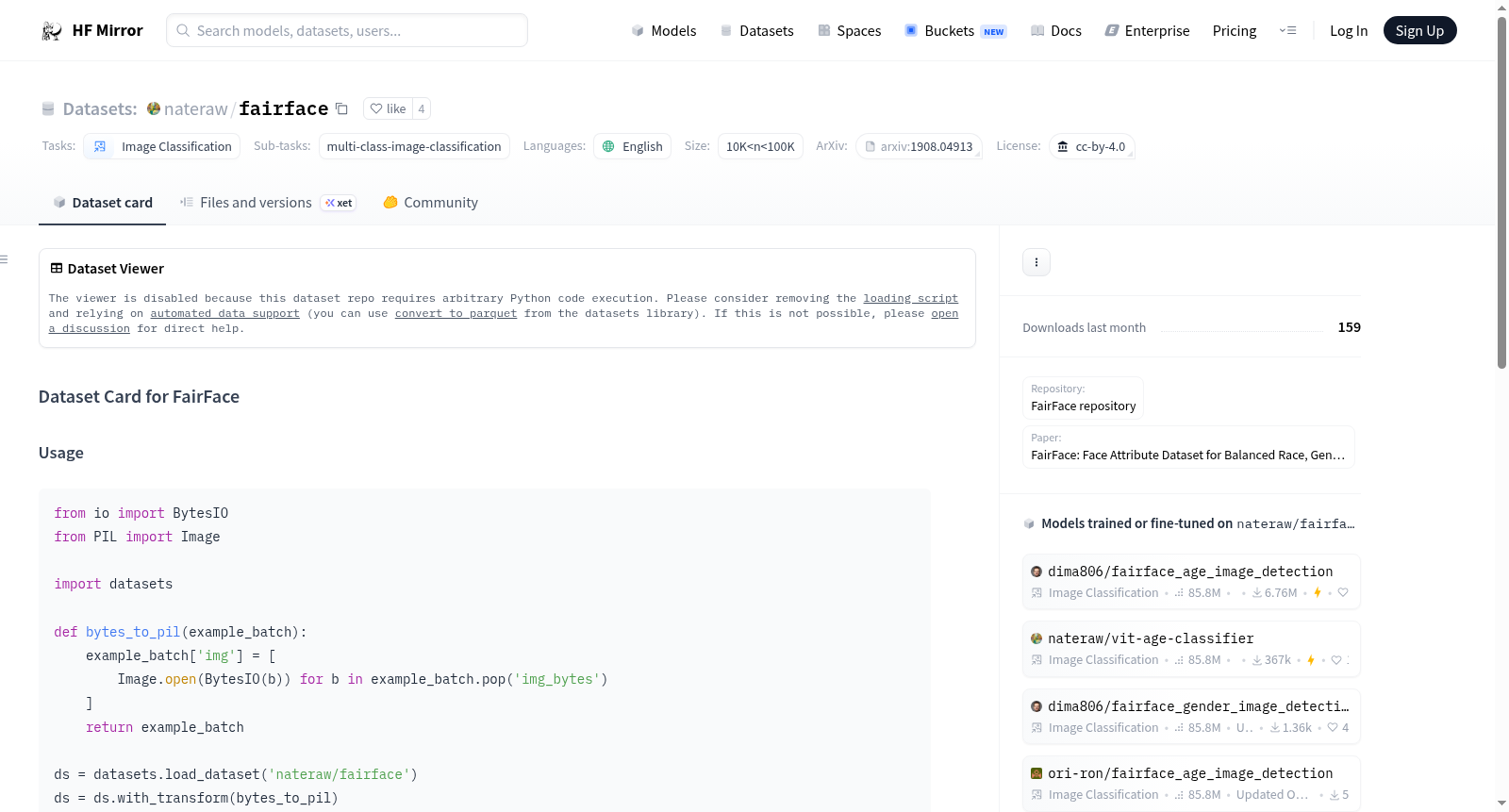Click the fairface dataset title
The height and width of the screenshot is (812, 1509).
[x=284, y=108]
